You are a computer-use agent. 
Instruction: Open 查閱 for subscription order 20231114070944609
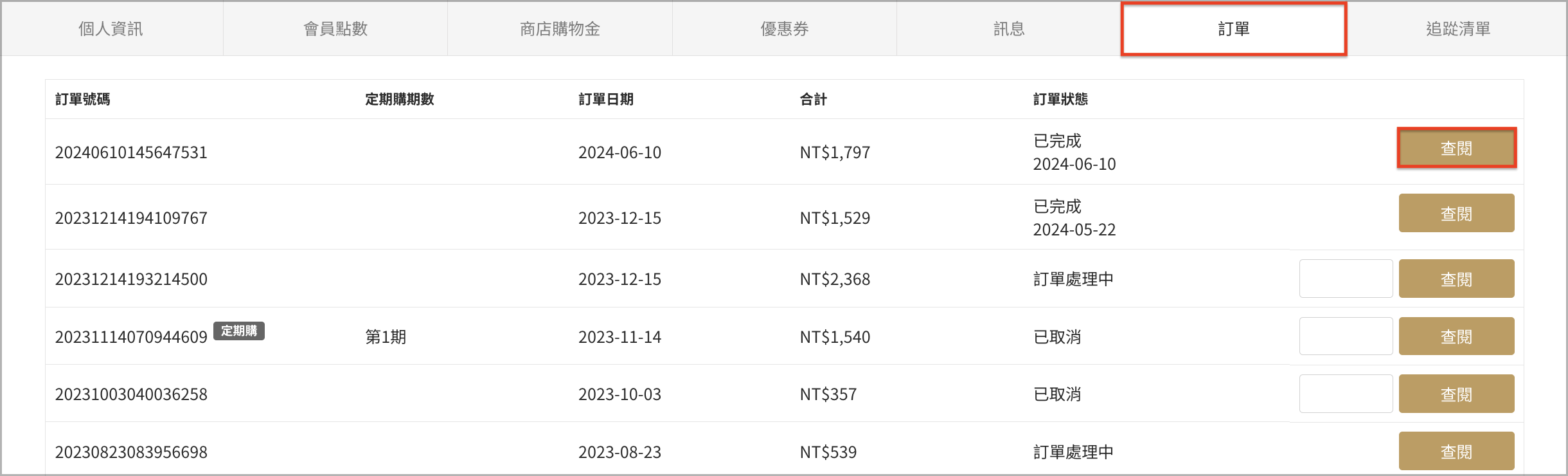[1456, 336]
